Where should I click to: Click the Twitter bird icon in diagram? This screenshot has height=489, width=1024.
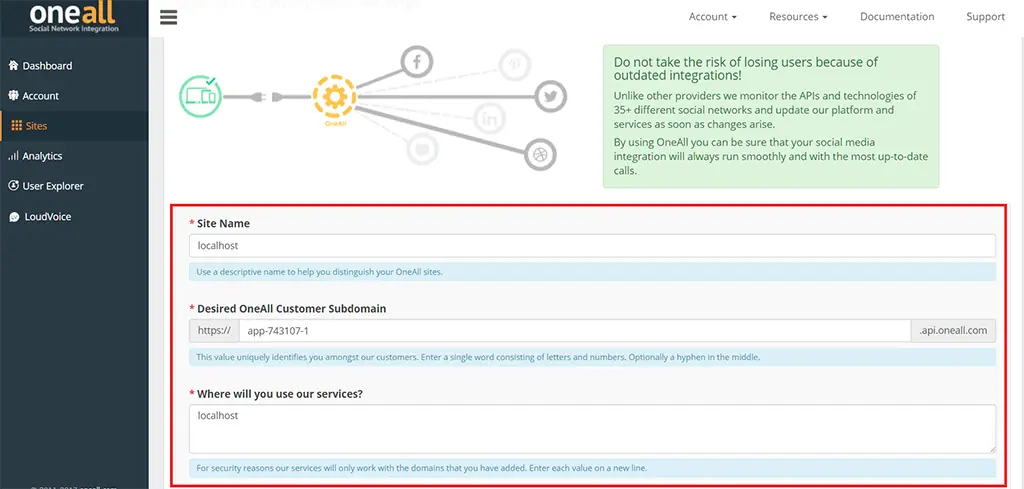tap(551, 97)
